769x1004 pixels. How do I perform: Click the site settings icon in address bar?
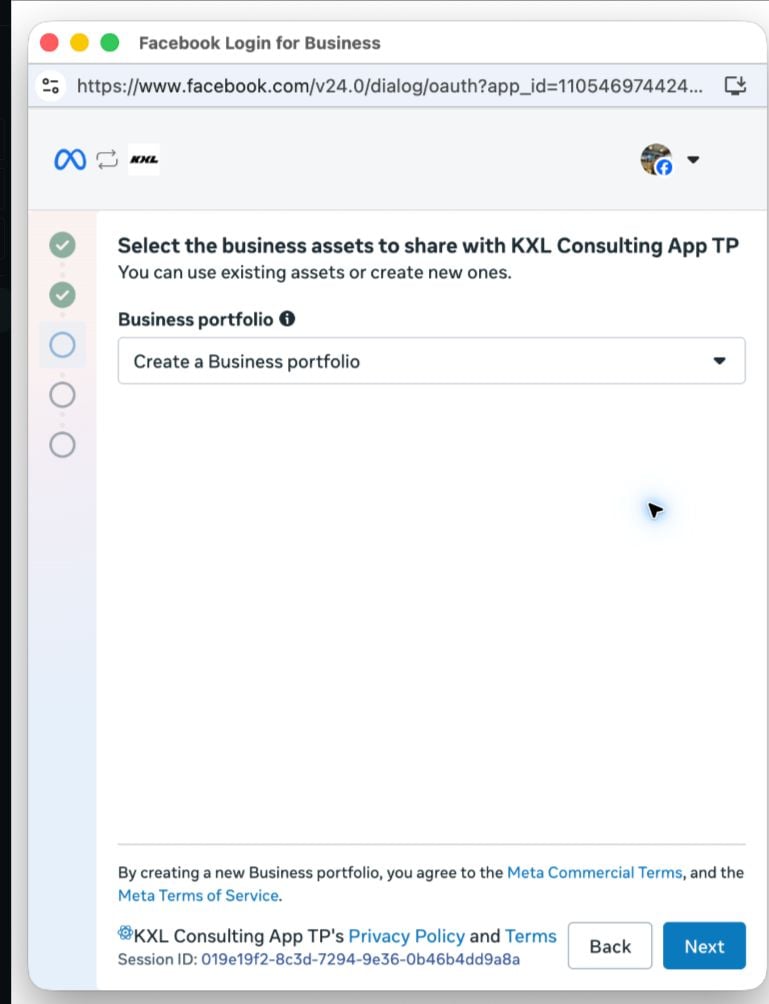51,85
